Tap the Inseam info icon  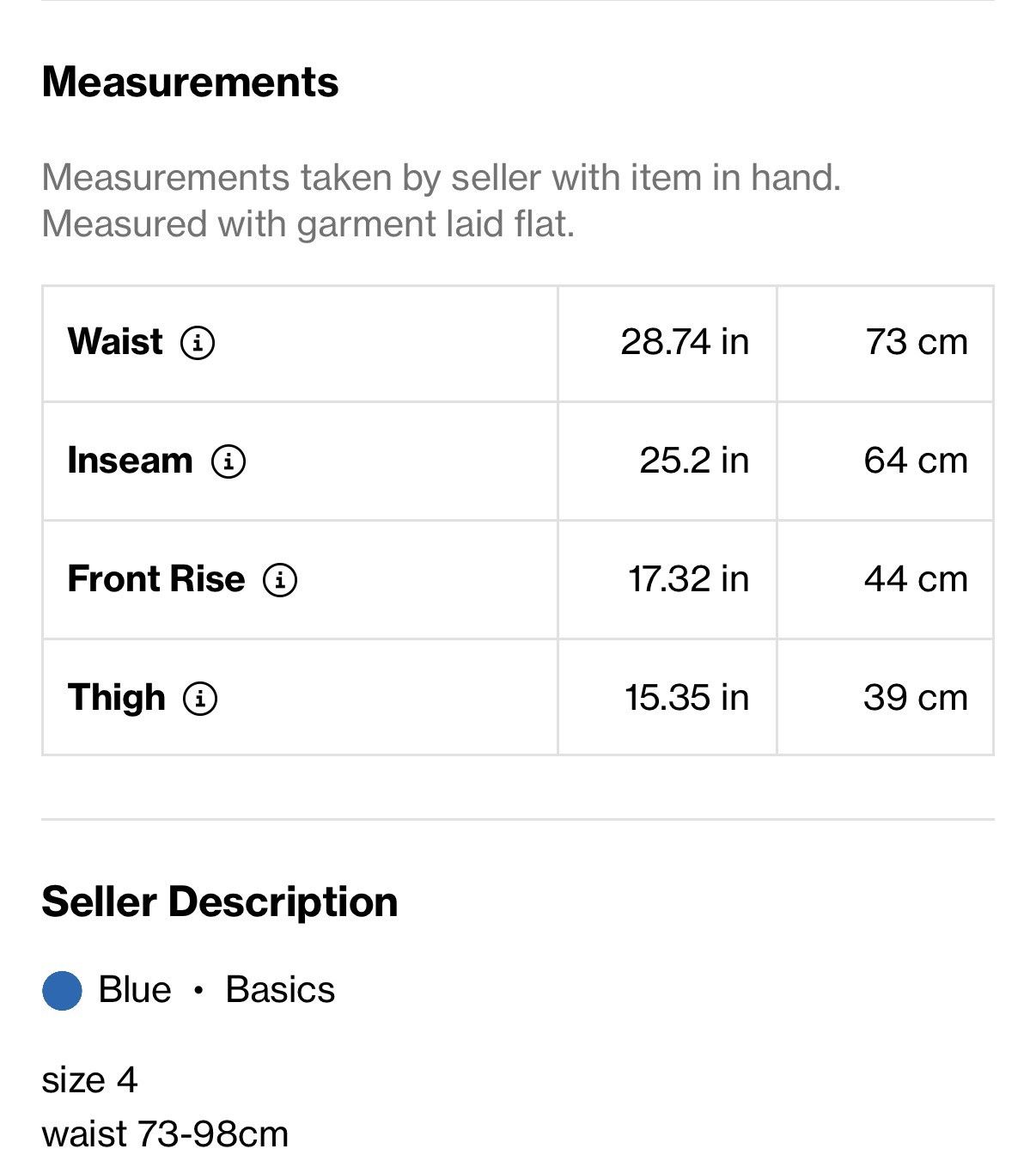229,461
